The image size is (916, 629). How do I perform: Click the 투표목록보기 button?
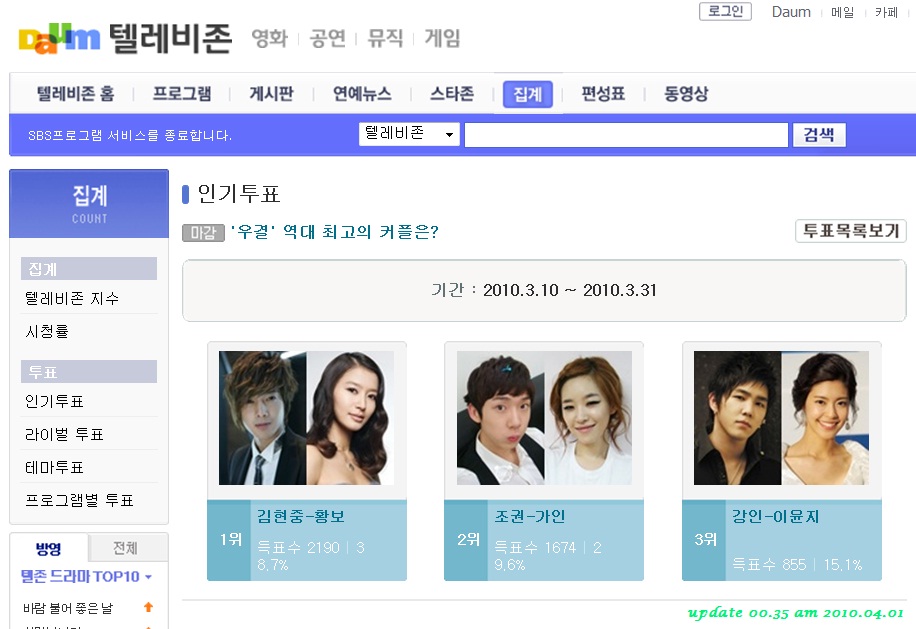851,231
